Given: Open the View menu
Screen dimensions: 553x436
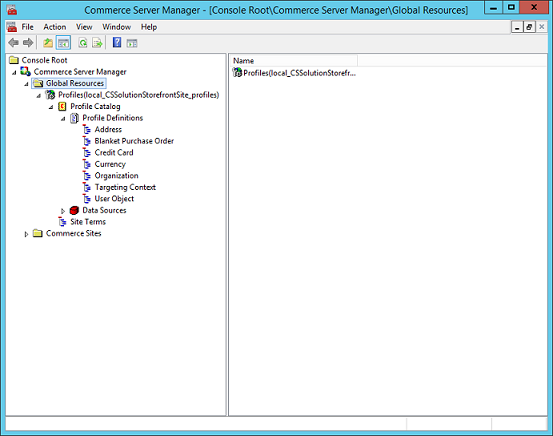Looking at the screenshot, I should click(84, 27).
